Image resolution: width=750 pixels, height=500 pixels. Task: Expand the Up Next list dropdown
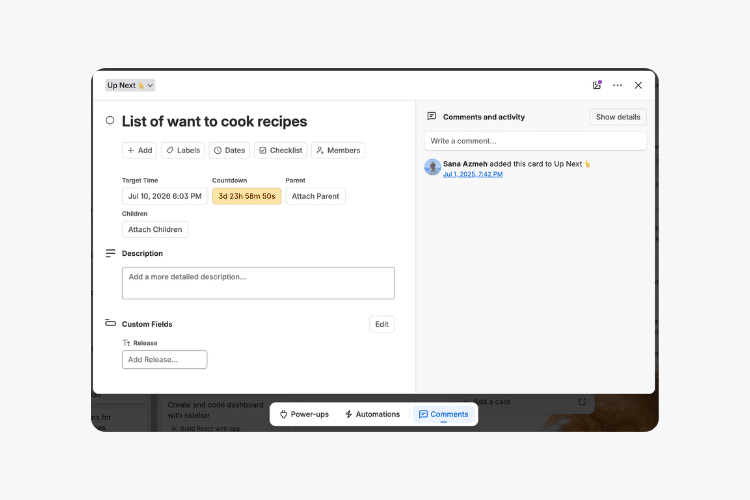pos(130,85)
